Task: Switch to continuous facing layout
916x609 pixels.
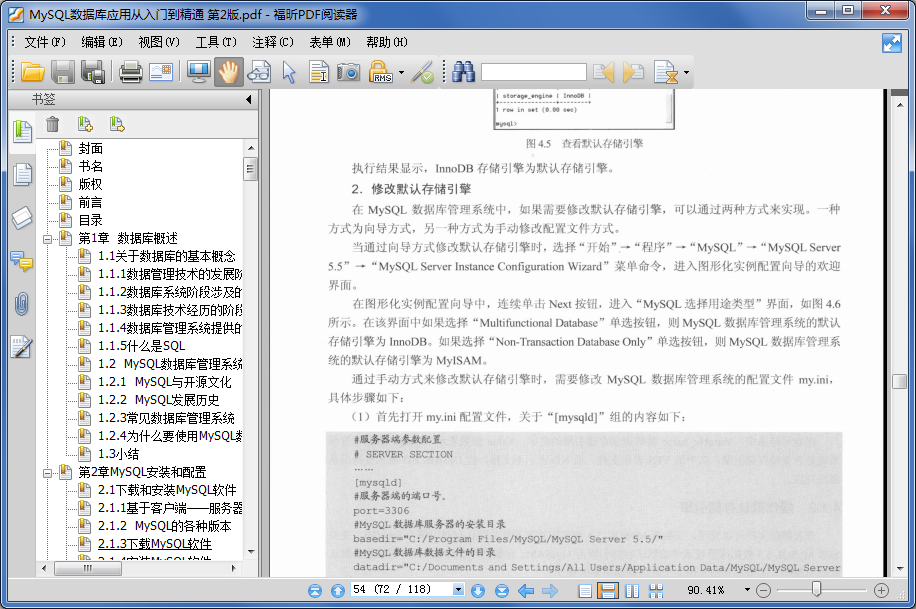Action: pyautogui.click(x=656, y=591)
